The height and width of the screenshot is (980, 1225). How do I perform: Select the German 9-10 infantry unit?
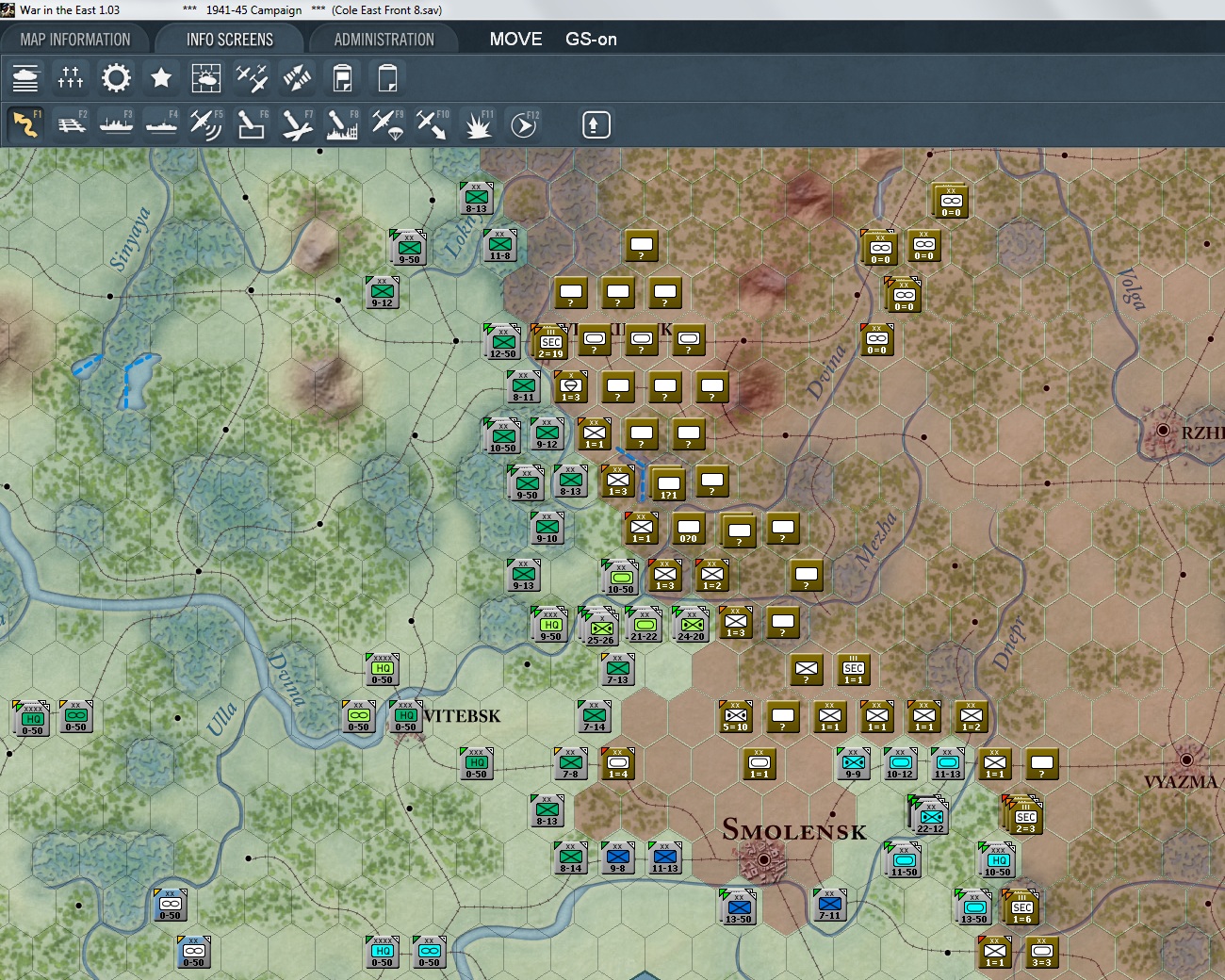pos(547,528)
